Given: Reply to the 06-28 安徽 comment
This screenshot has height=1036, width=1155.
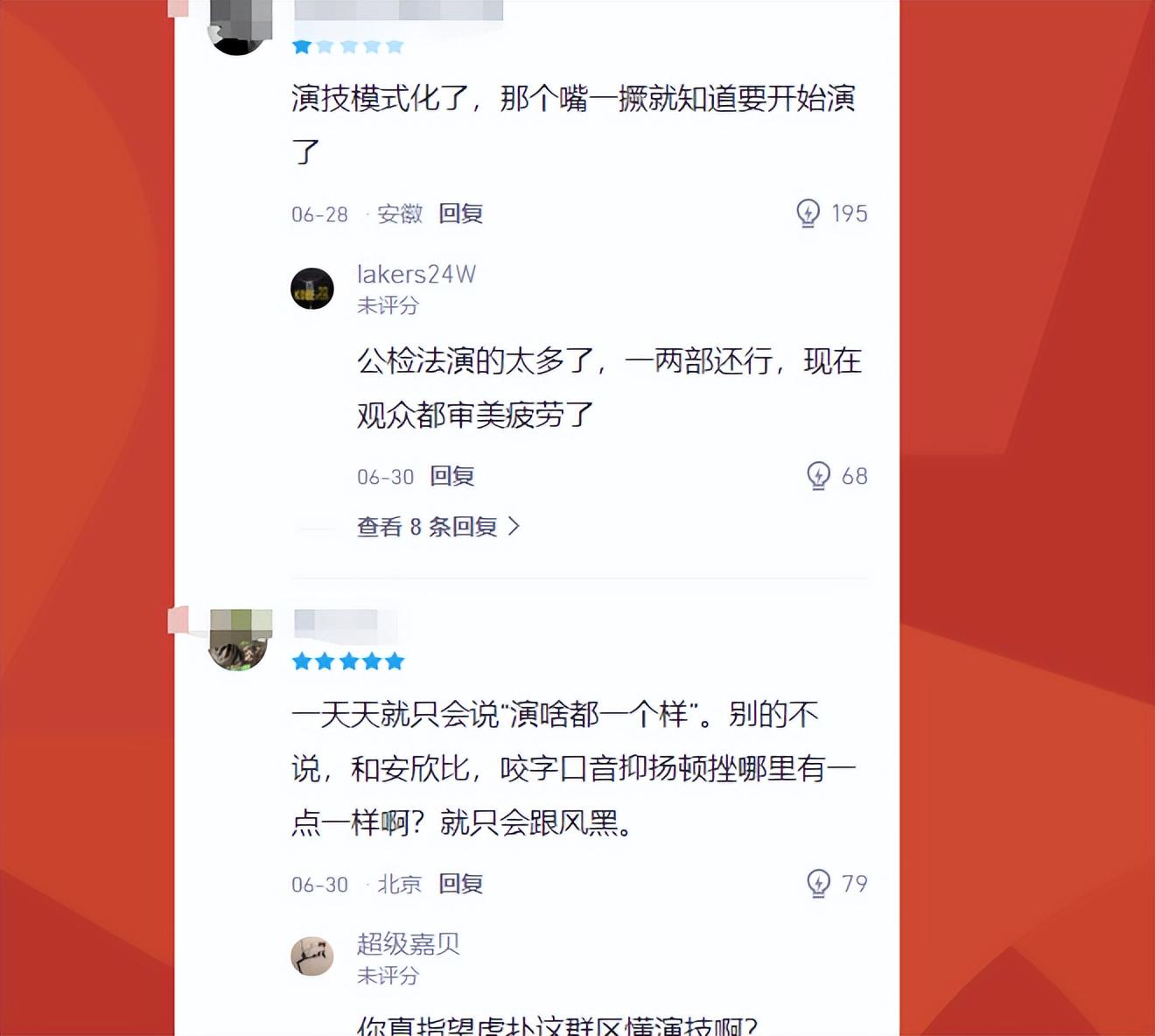Looking at the screenshot, I should coord(460,213).
